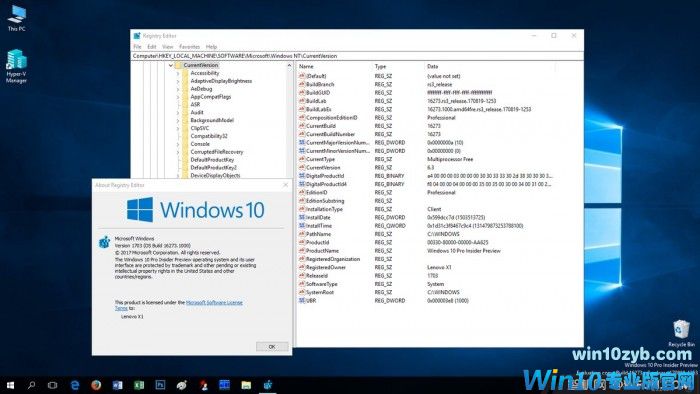
Task: Launch Microsoft Edge from the taskbar
Action: 75,385
